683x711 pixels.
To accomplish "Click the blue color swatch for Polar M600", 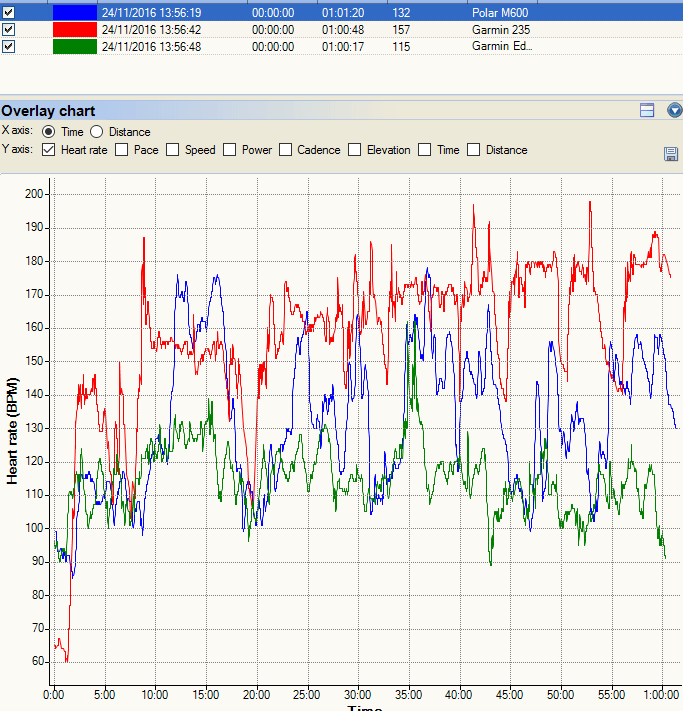I will tap(75, 12).
